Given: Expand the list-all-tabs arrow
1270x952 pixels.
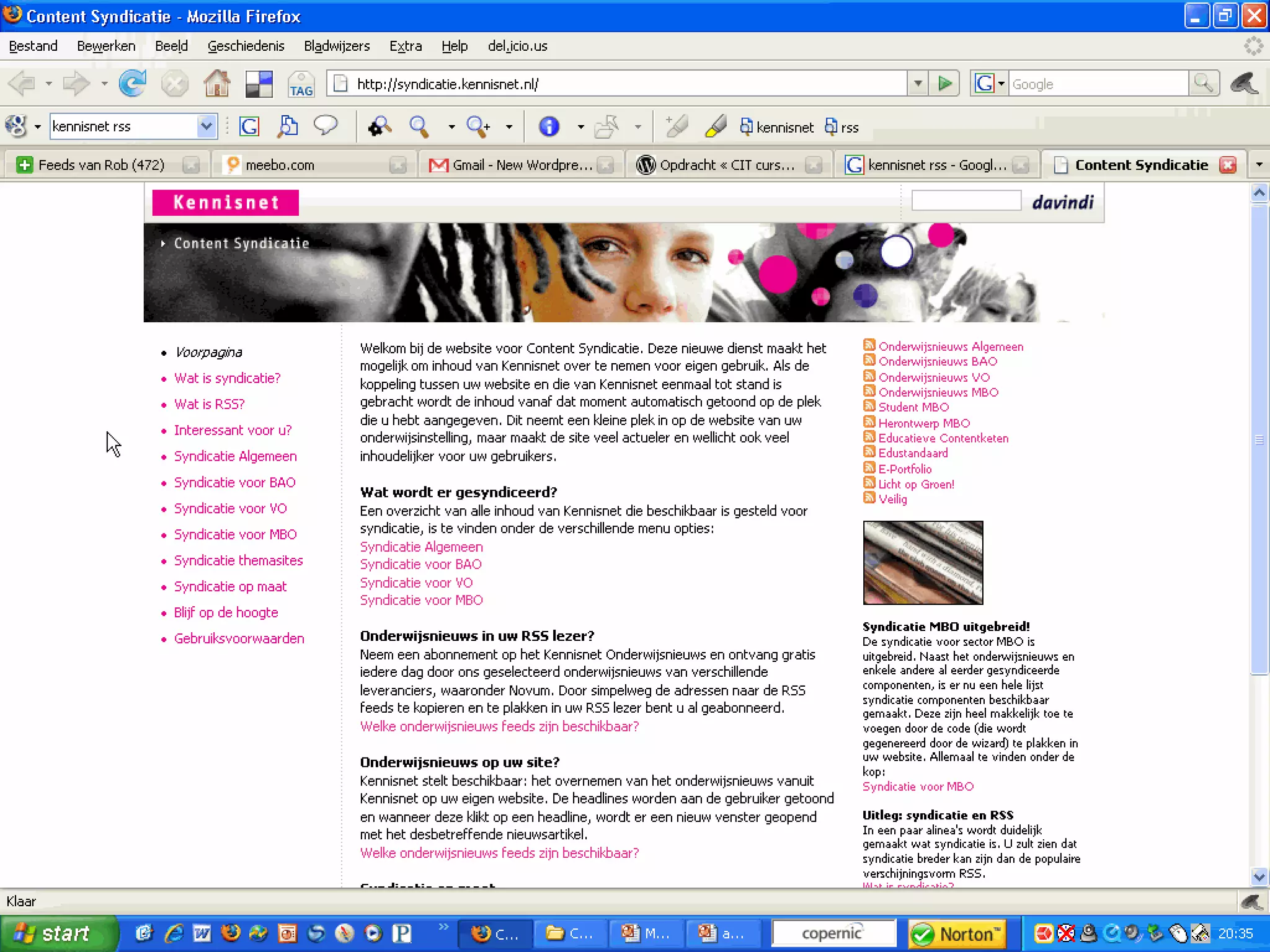Looking at the screenshot, I should pos(1259,165).
